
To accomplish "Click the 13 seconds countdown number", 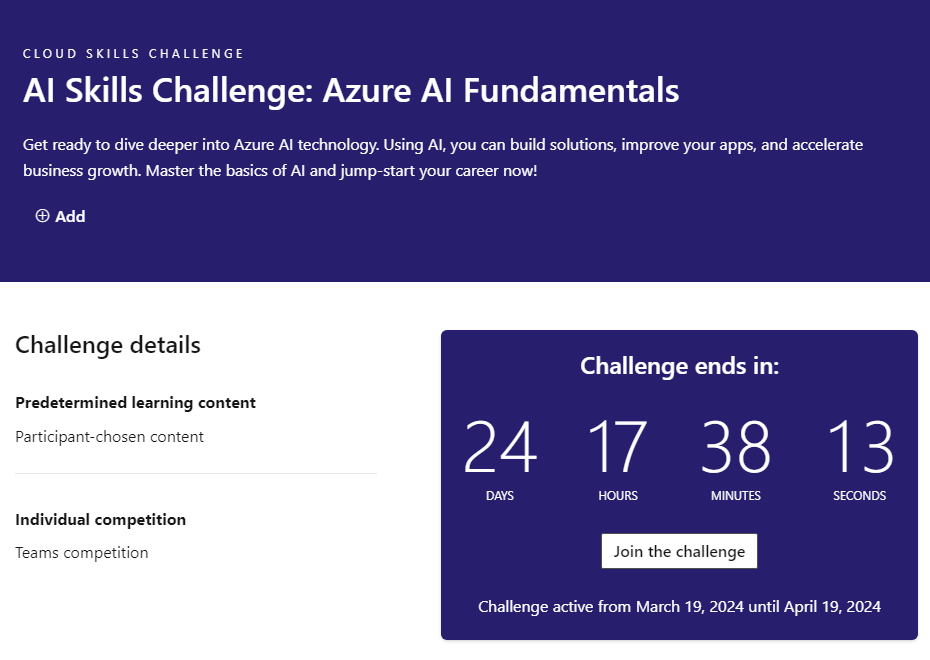I will pos(859,447).
